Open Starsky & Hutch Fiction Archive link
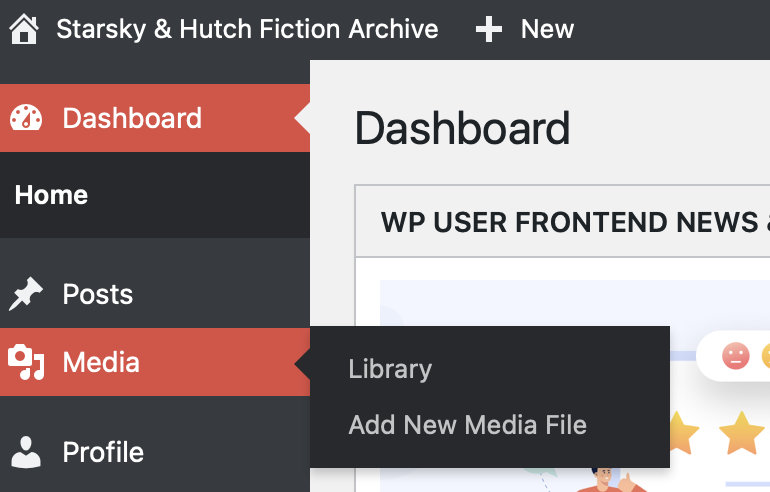770x492 pixels. [x=247, y=29]
